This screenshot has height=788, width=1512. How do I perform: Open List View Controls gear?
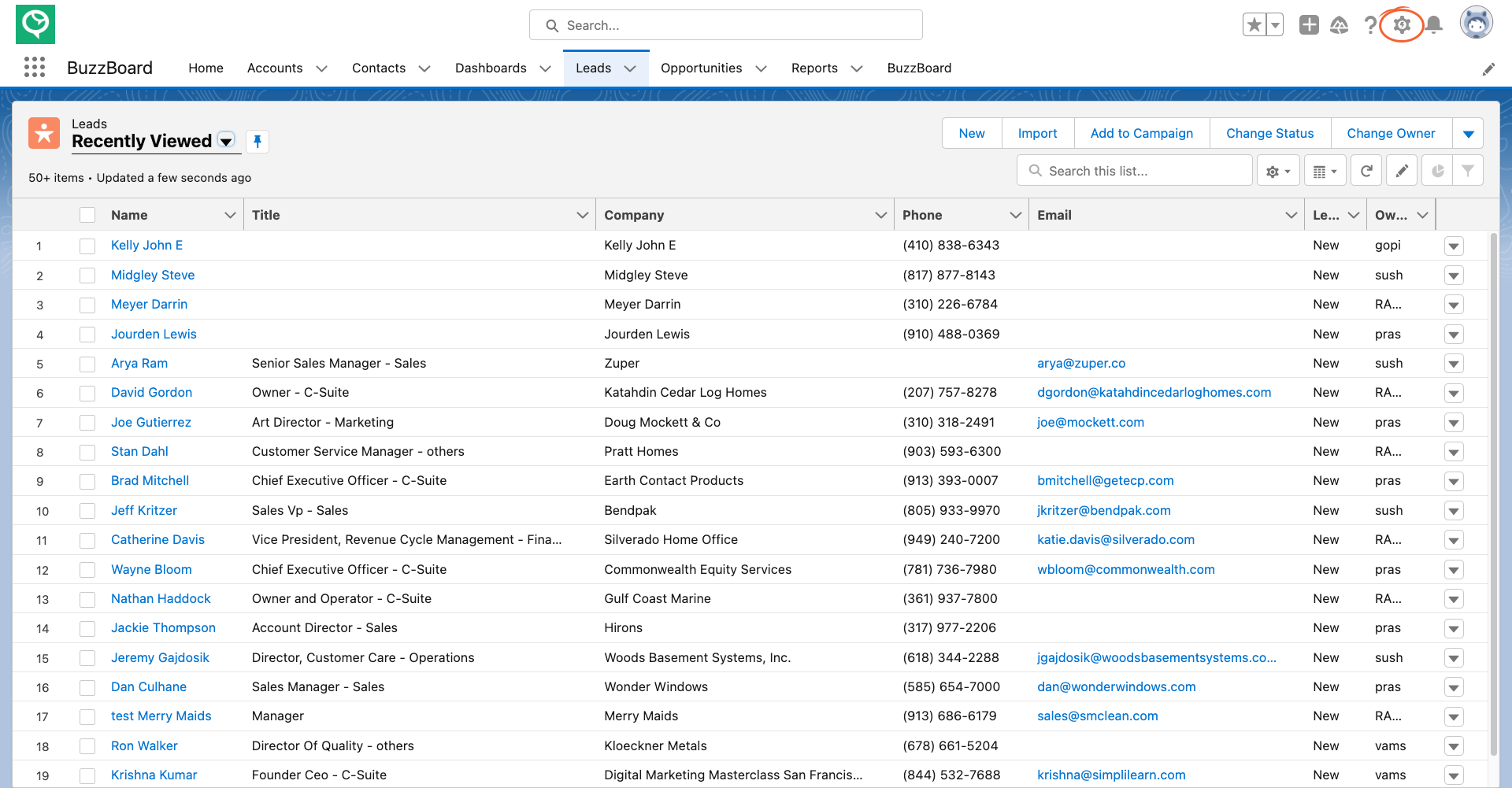coord(1278,171)
